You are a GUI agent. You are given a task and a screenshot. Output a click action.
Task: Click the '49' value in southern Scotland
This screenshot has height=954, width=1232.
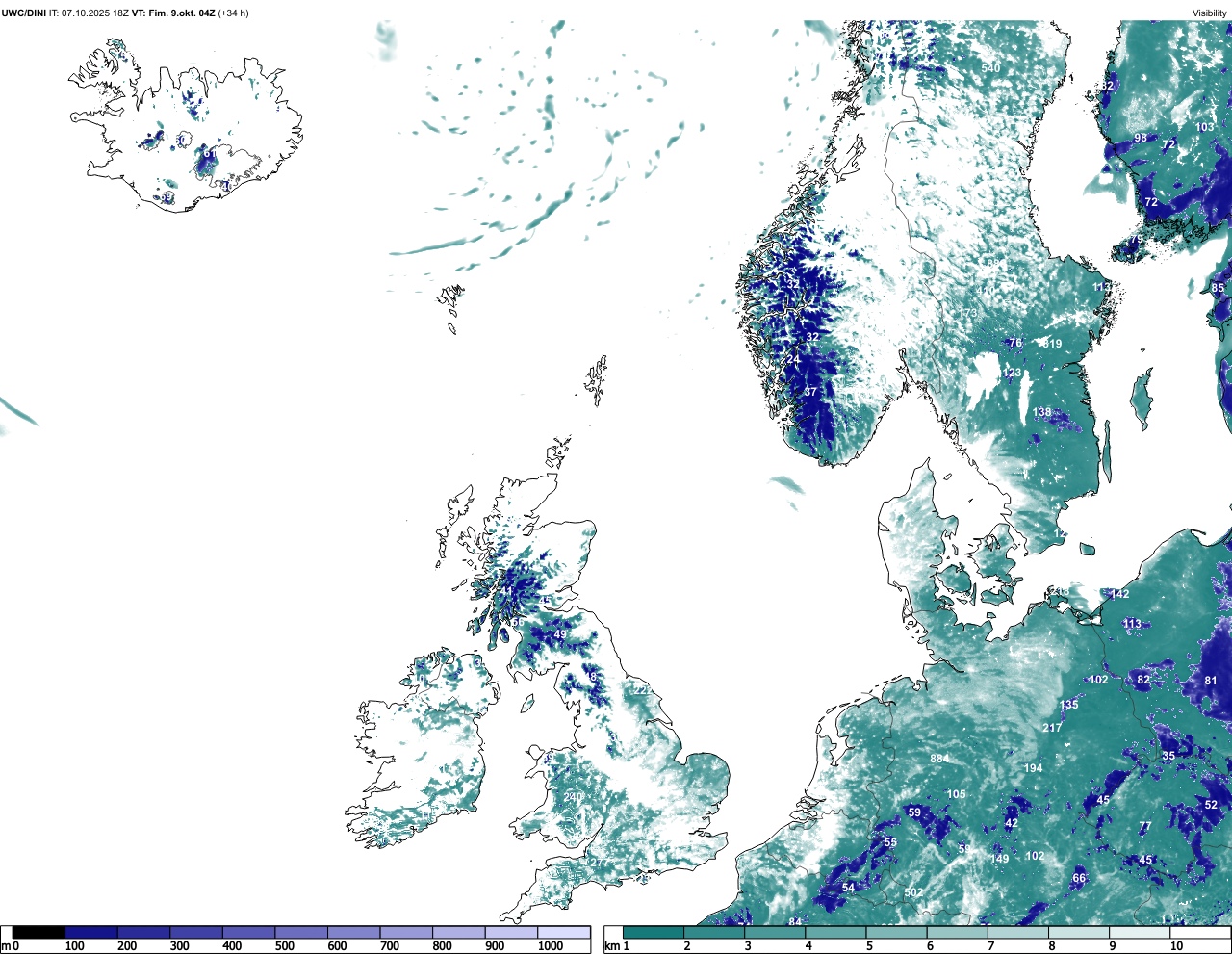[560, 634]
